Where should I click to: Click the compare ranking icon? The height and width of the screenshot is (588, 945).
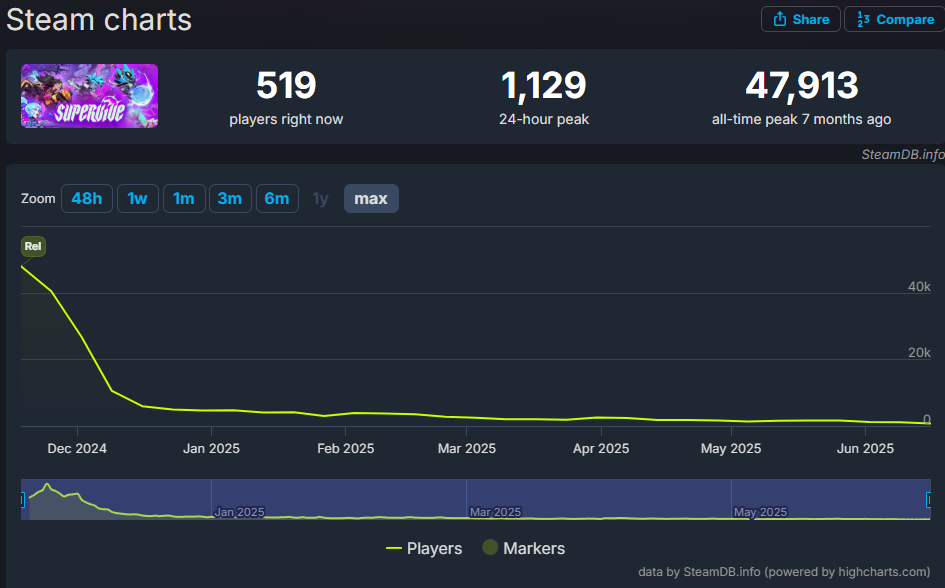click(863, 19)
